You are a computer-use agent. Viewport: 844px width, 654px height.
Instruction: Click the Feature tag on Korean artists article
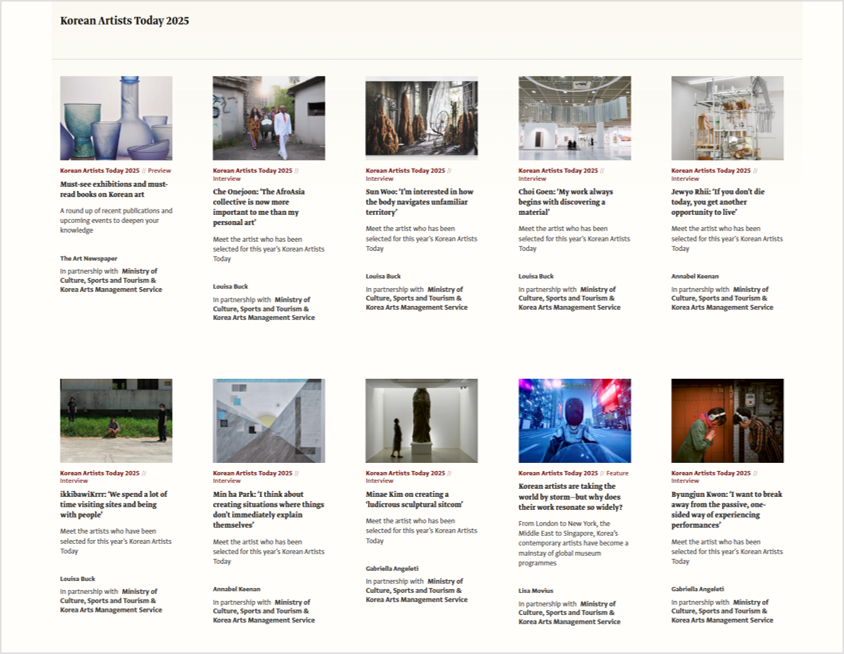(x=617, y=473)
